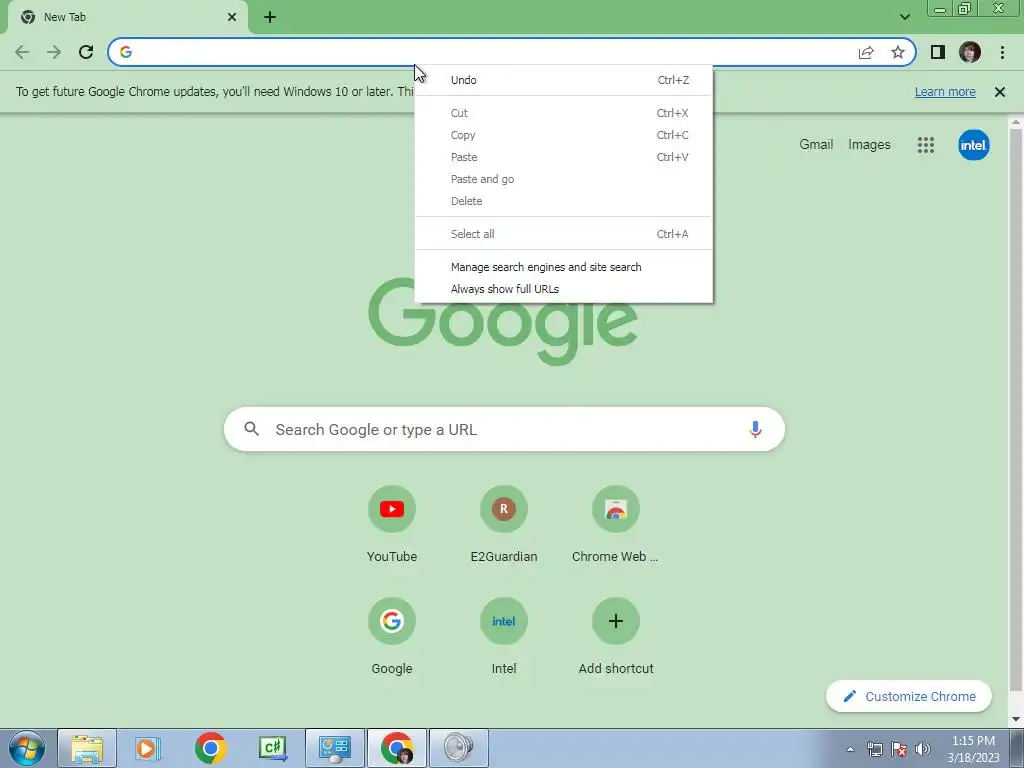Reload the page with the refresh icon
The width and height of the screenshot is (1024, 768).
pyautogui.click(x=86, y=52)
